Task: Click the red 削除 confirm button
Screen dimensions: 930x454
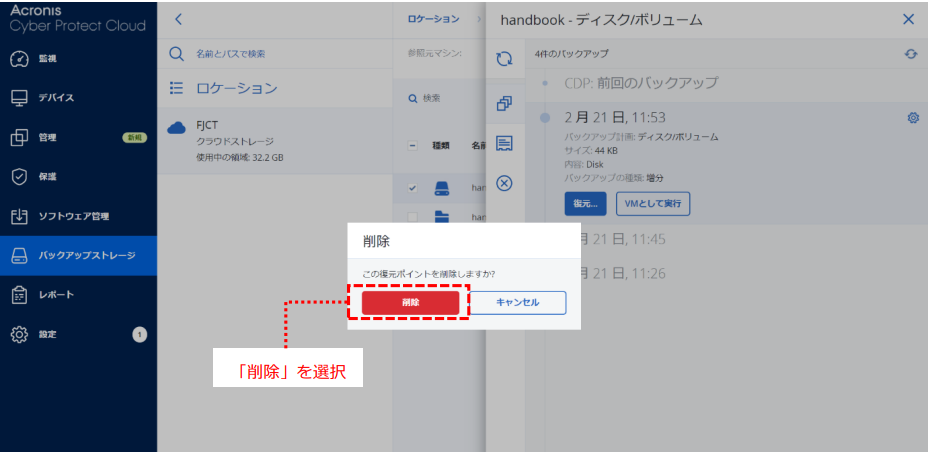Action: coord(410,302)
